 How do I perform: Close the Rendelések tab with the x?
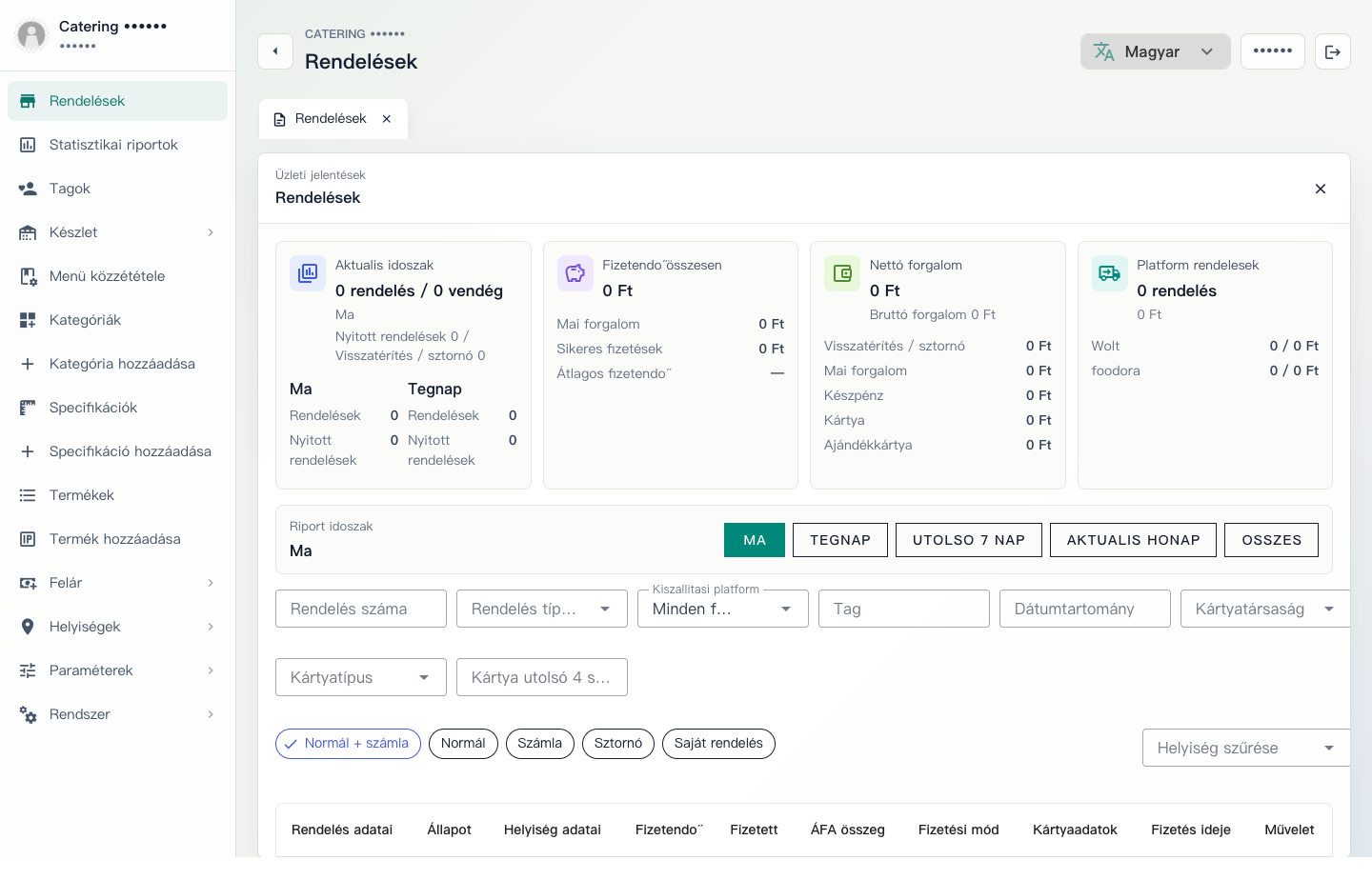[387, 119]
